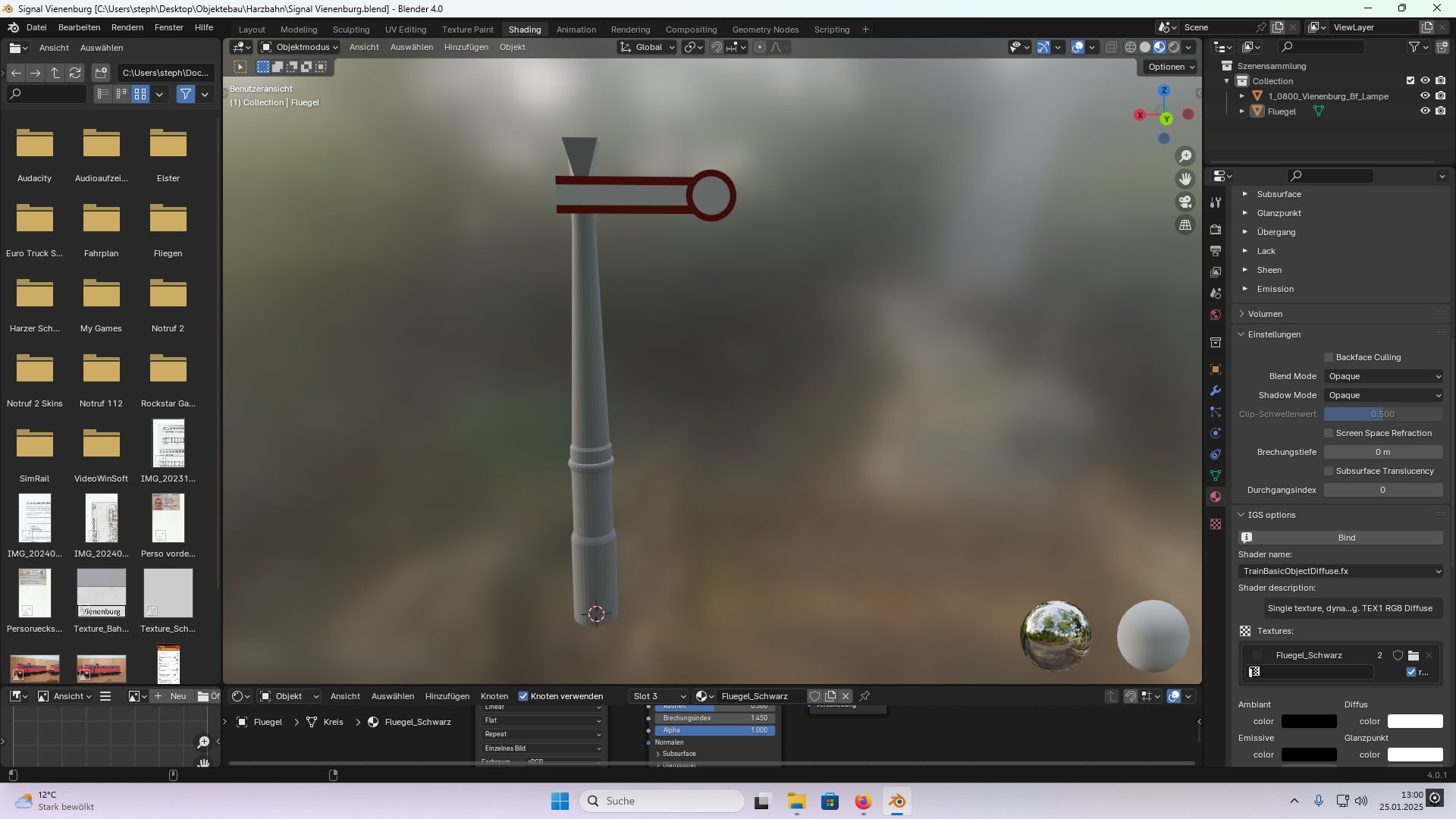
Task: Click the zoom magnifier viewport gizmo
Action: click(1185, 156)
